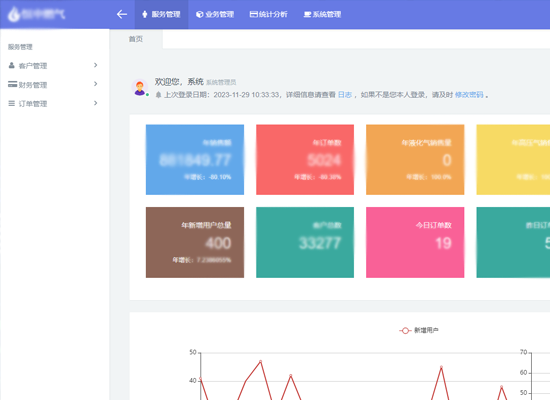
Task: Click the bell icon before login date
Action: (x=159, y=95)
